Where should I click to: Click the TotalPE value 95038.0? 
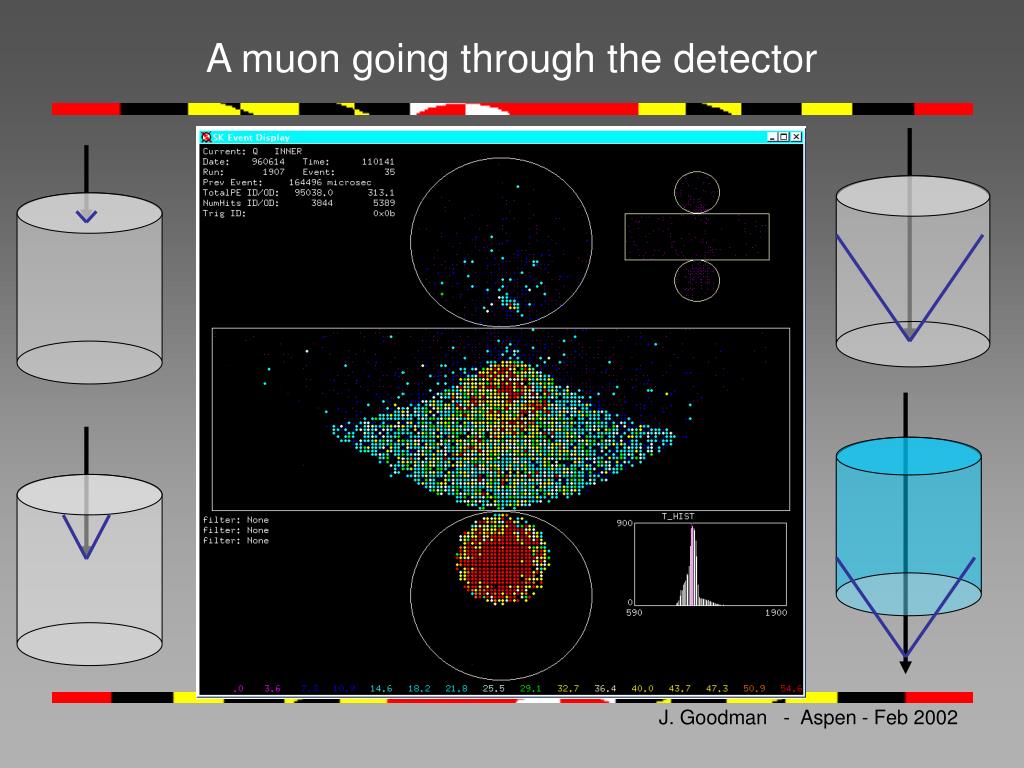(x=313, y=193)
